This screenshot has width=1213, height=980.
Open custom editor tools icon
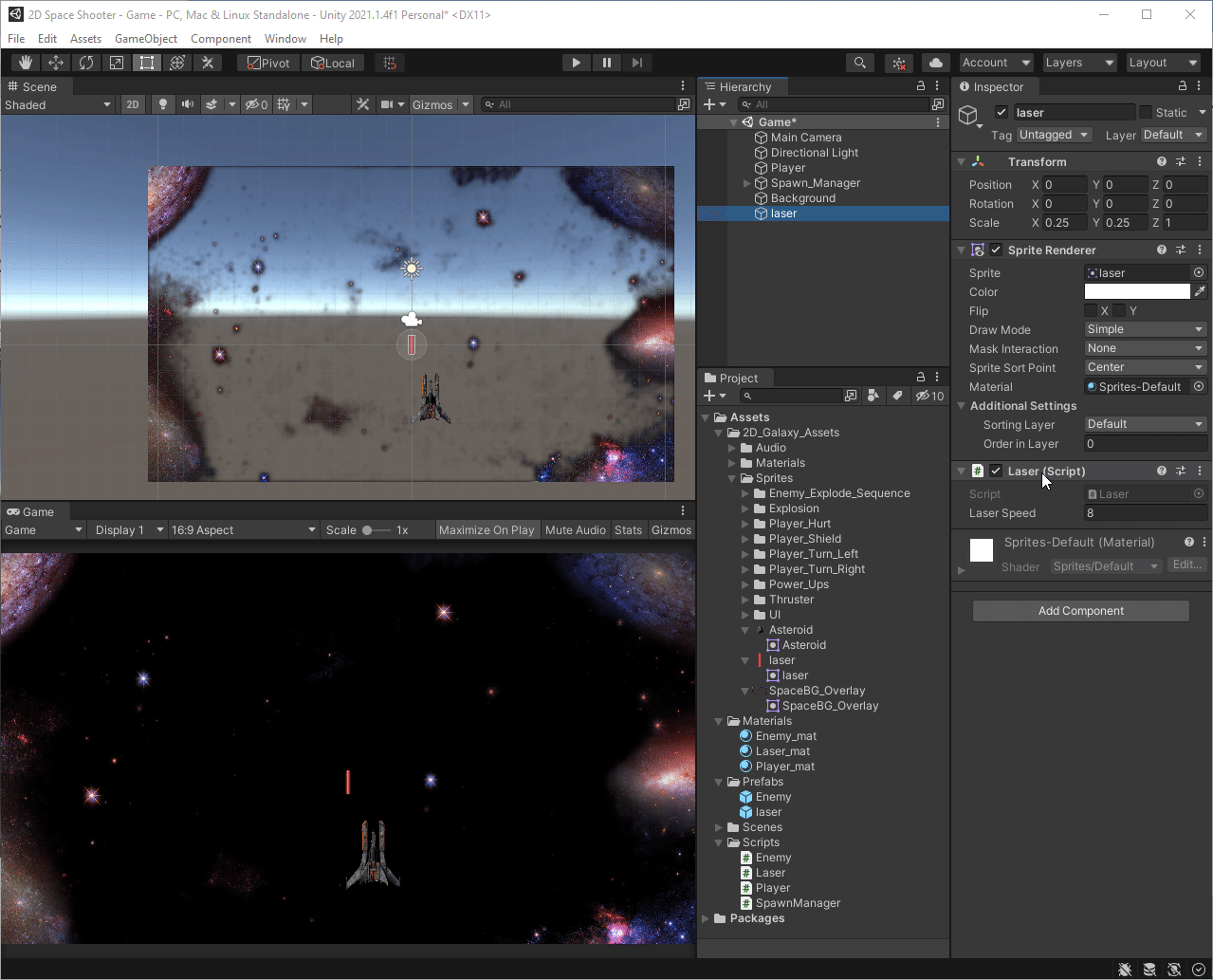click(208, 63)
